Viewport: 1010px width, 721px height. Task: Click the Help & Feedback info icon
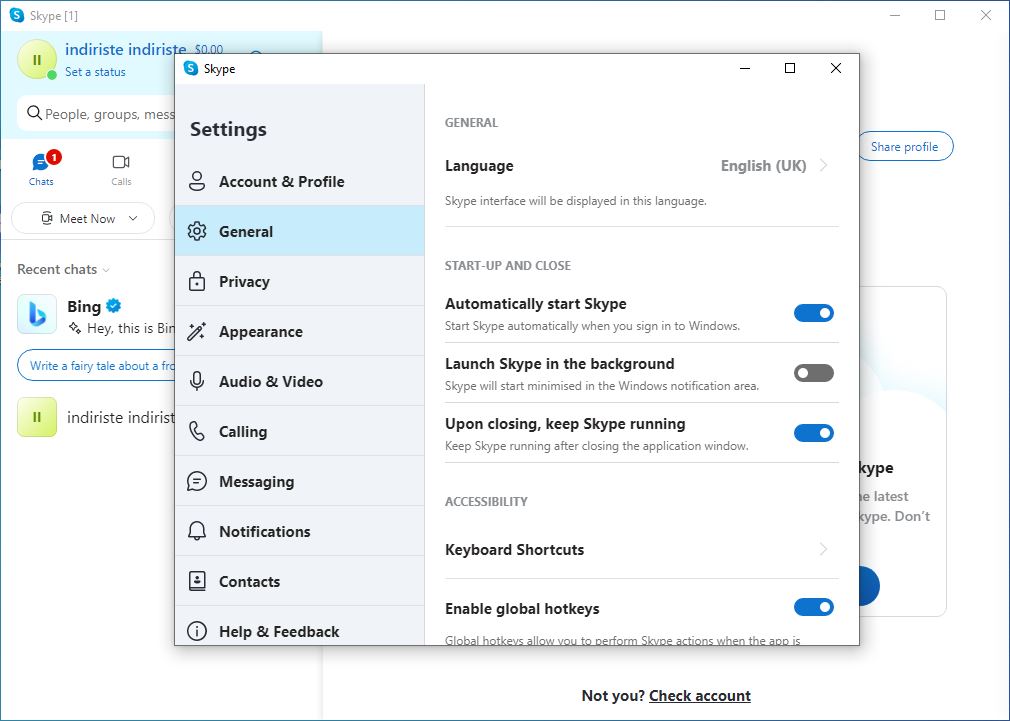tap(196, 631)
